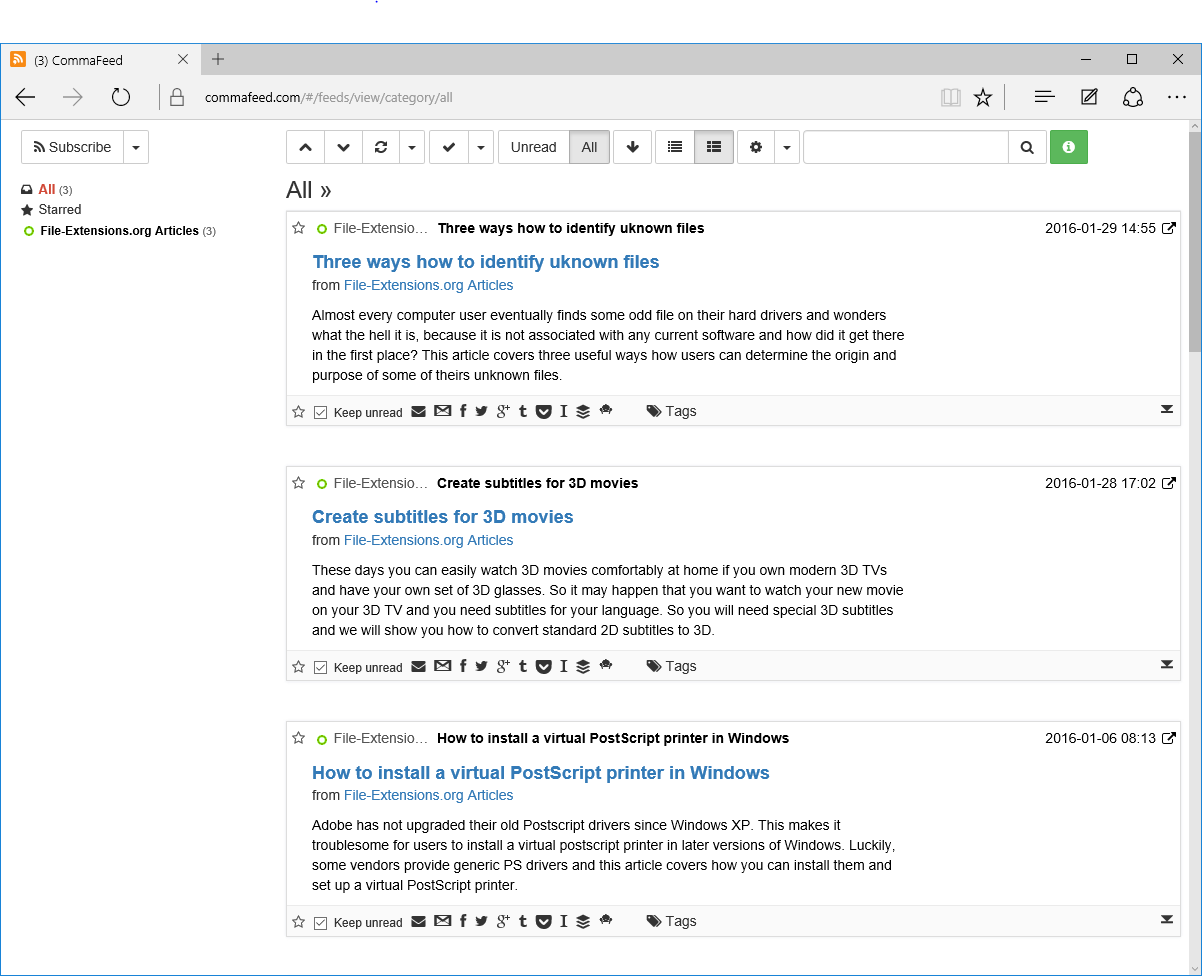Expand refresh options dropdown caret
The width and height of the screenshot is (1202, 976).
click(x=412, y=147)
